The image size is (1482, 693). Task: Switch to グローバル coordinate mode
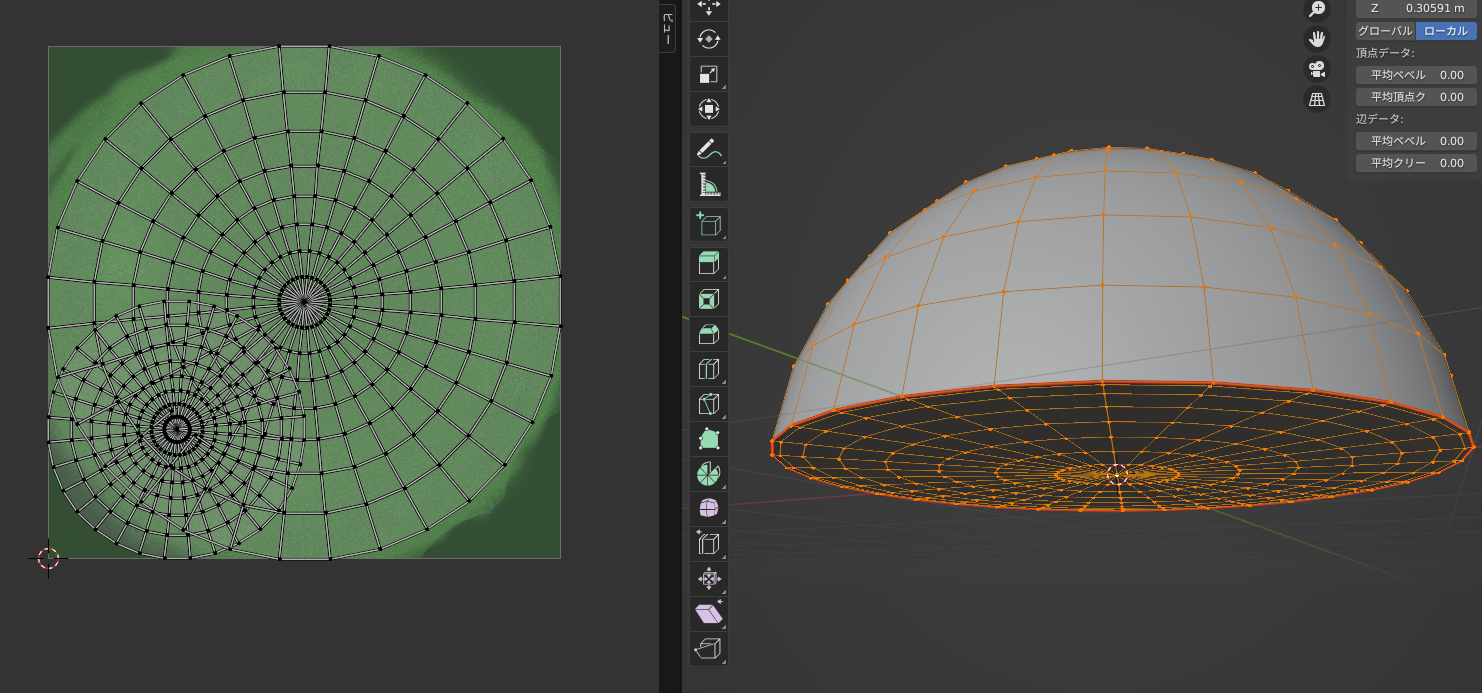coord(1385,31)
